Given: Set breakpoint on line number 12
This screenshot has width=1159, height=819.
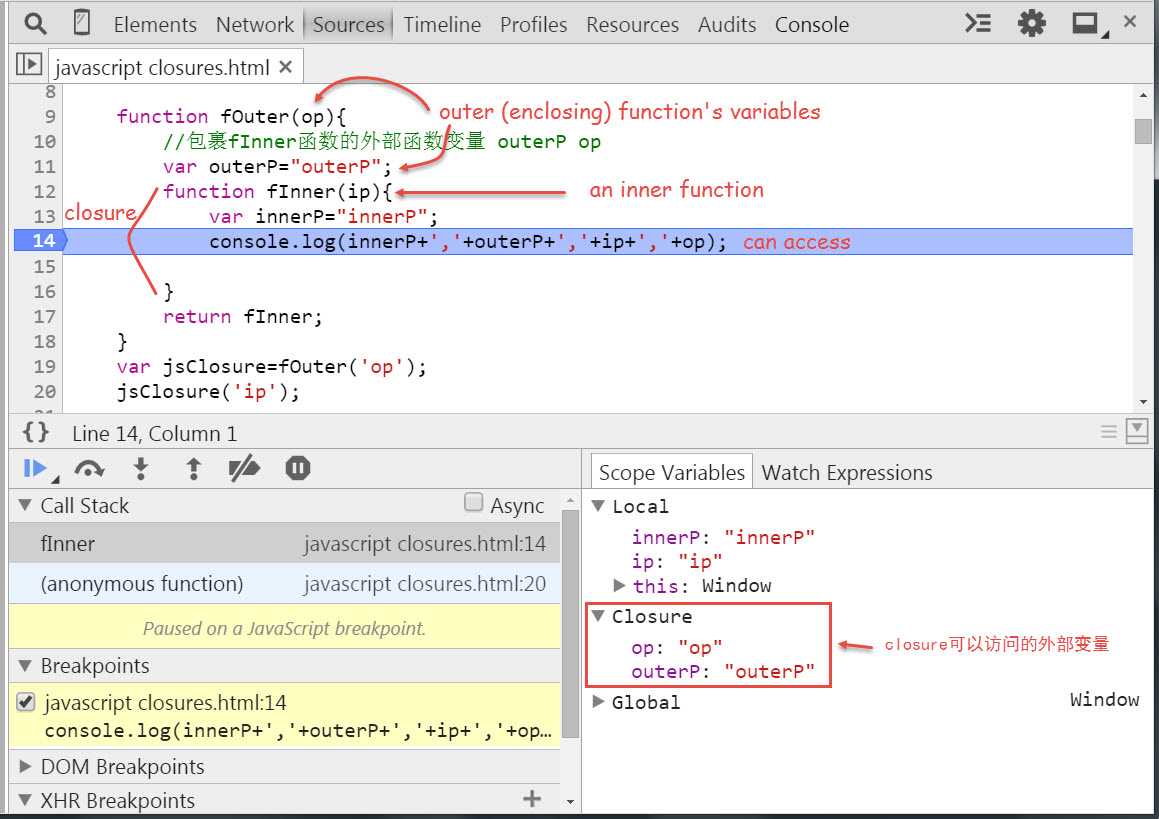Looking at the screenshot, I should [x=44, y=191].
